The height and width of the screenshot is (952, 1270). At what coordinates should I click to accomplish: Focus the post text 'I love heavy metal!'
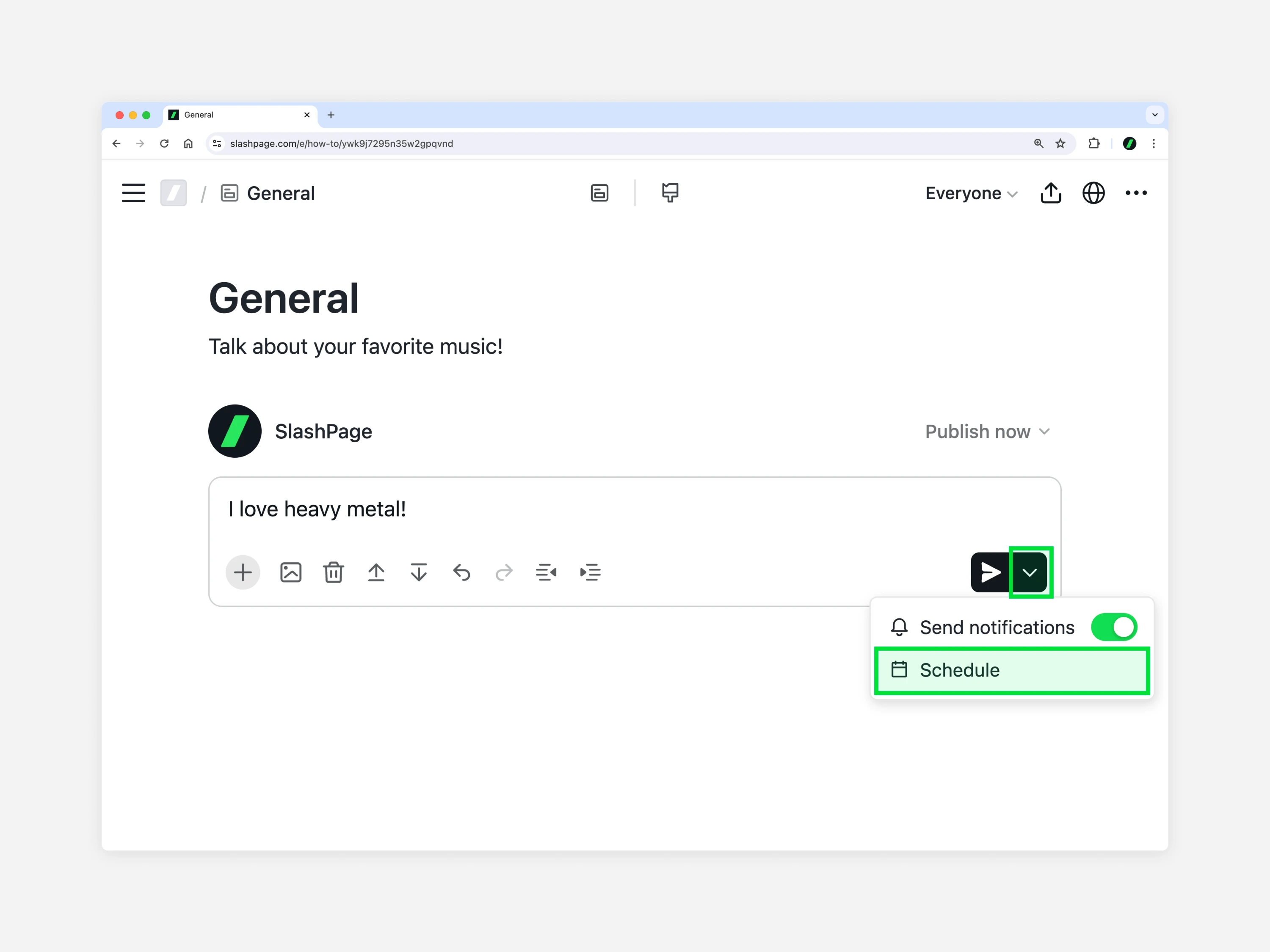pos(317,509)
